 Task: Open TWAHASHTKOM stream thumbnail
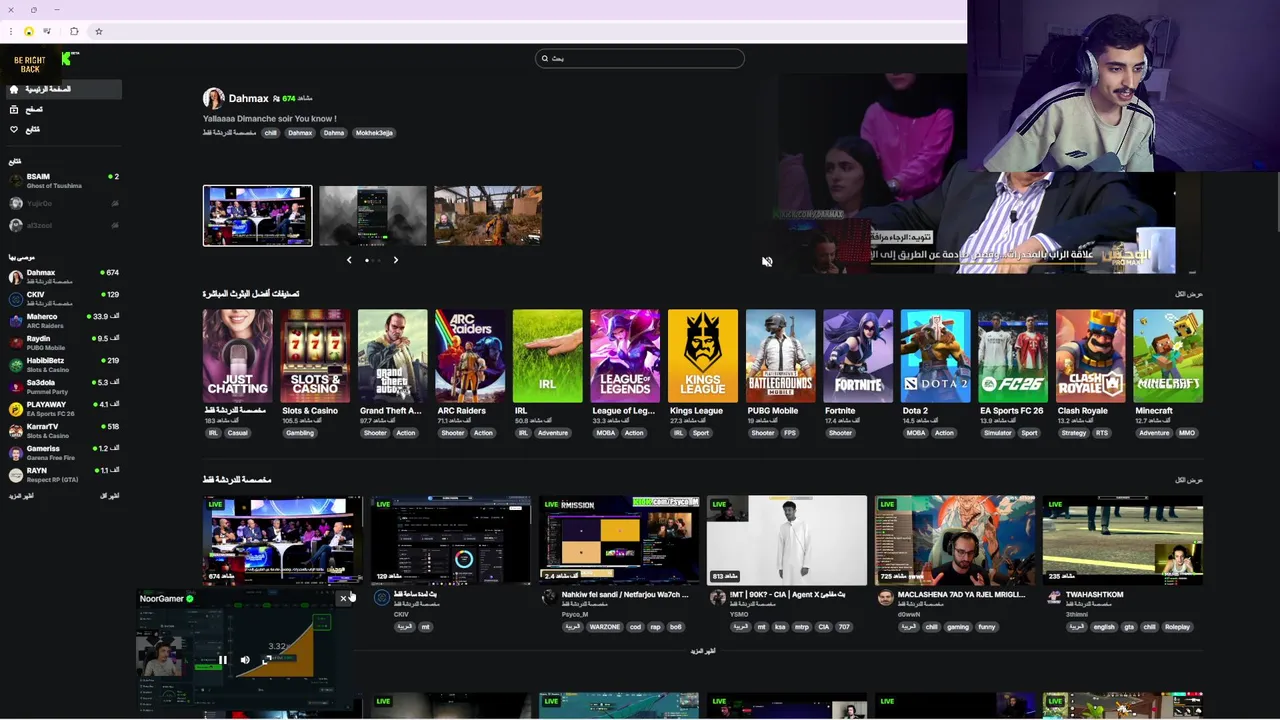coord(1122,540)
